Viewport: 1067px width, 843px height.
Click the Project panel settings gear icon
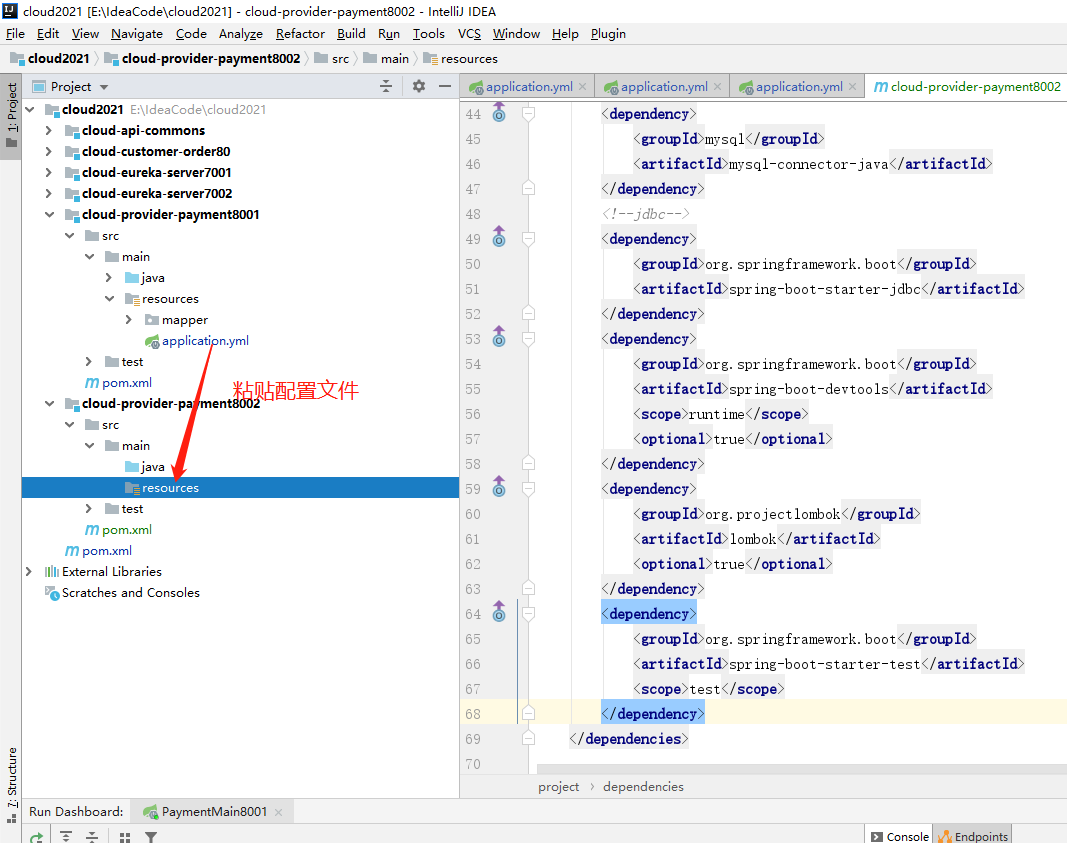tap(418, 86)
